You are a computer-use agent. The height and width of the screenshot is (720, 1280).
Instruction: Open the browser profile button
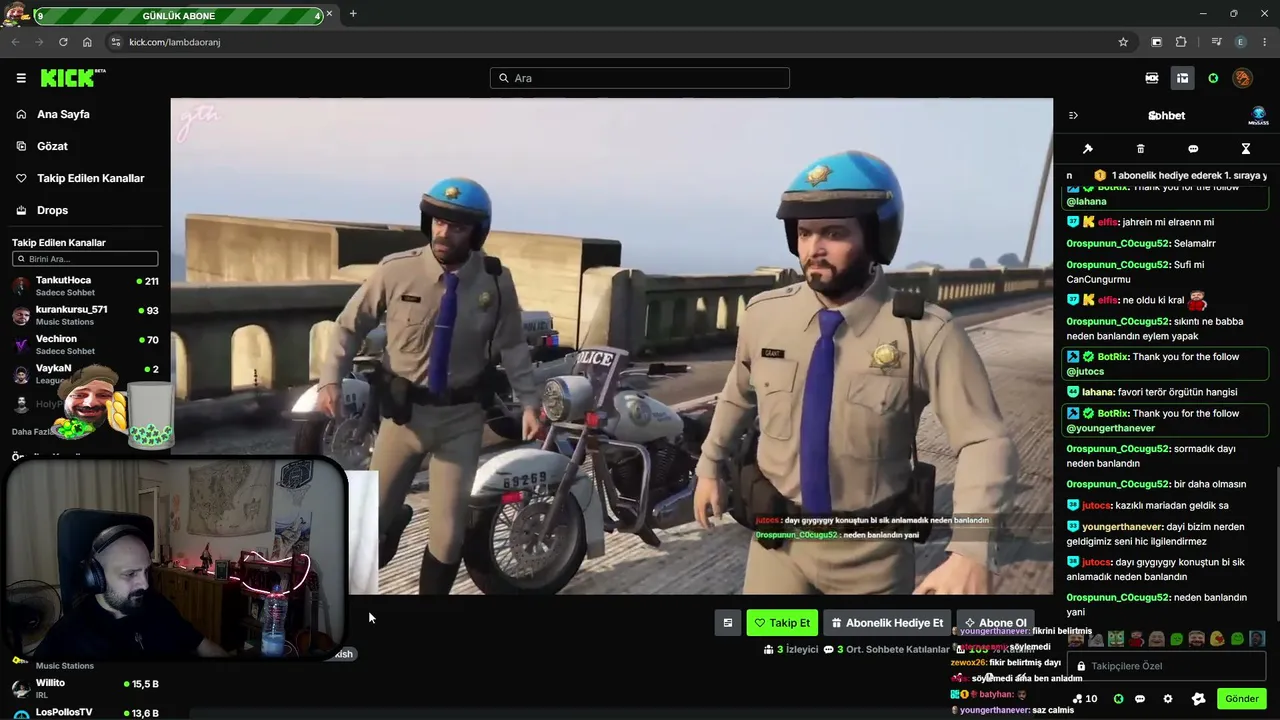pyautogui.click(x=1241, y=42)
